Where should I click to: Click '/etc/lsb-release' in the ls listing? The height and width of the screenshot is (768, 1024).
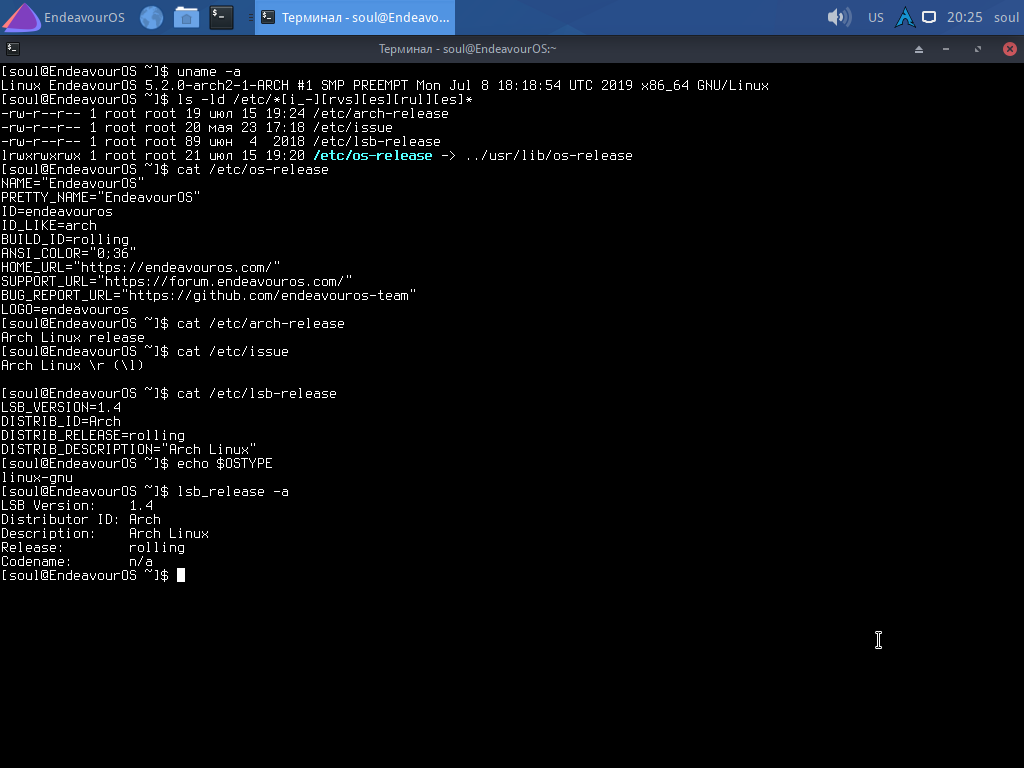377,142
